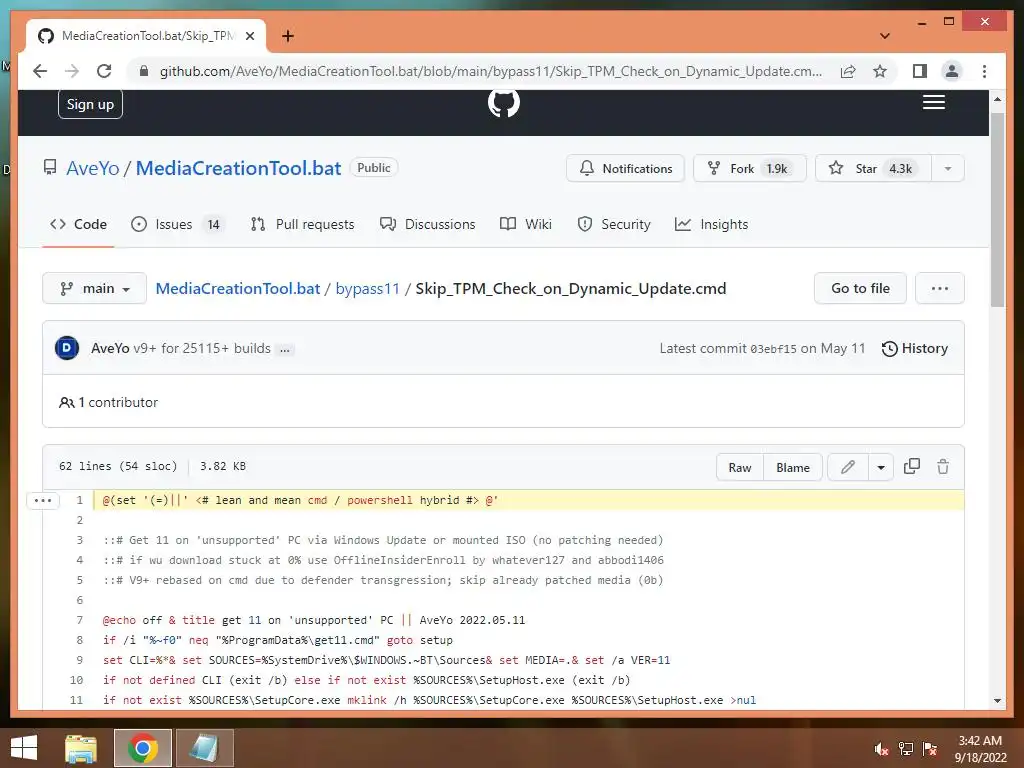Open File Explorer from the taskbar
The image size is (1024, 768).
(x=81, y=748)
